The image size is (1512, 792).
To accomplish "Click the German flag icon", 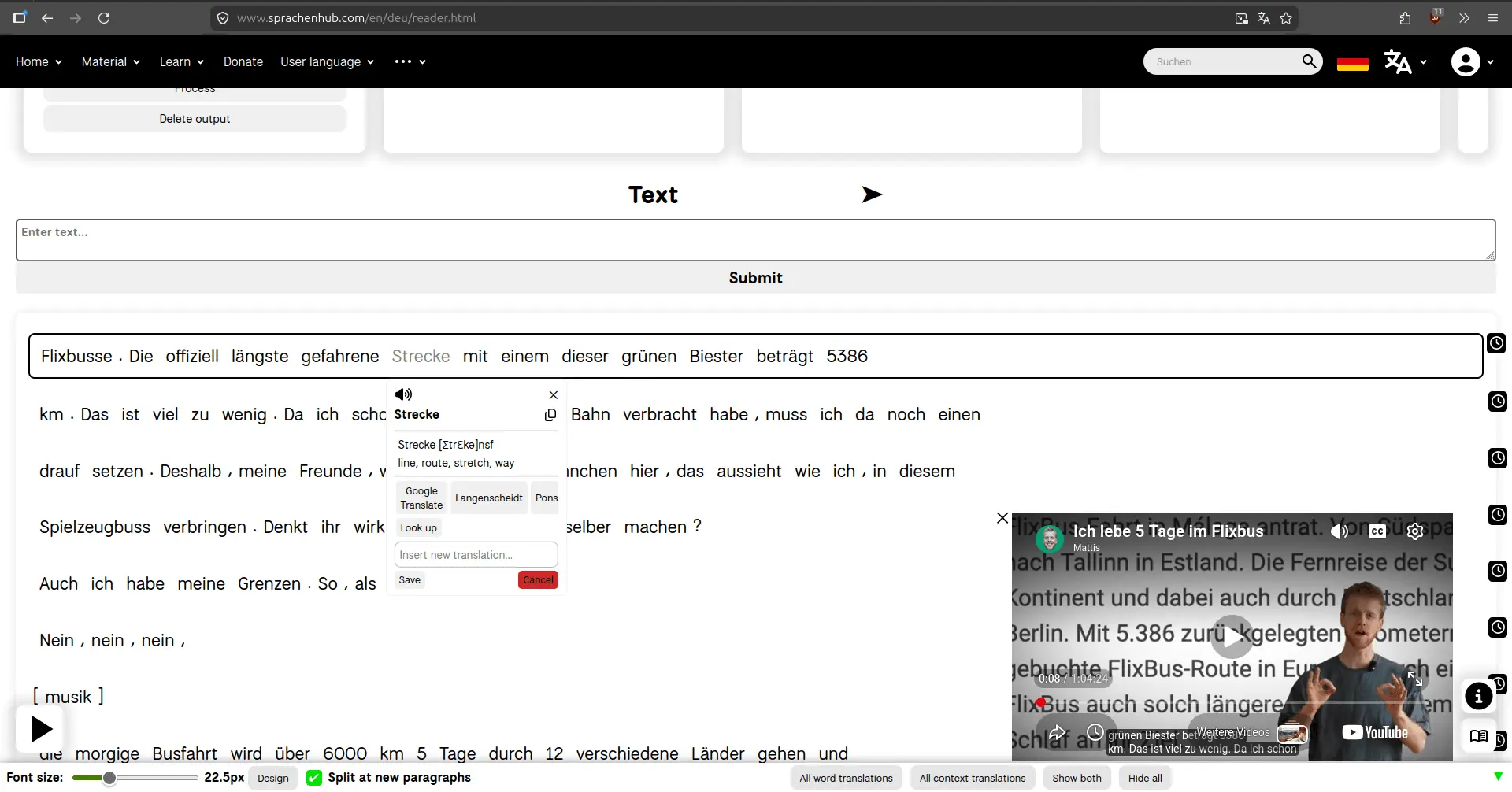I will coord(1352,62).
